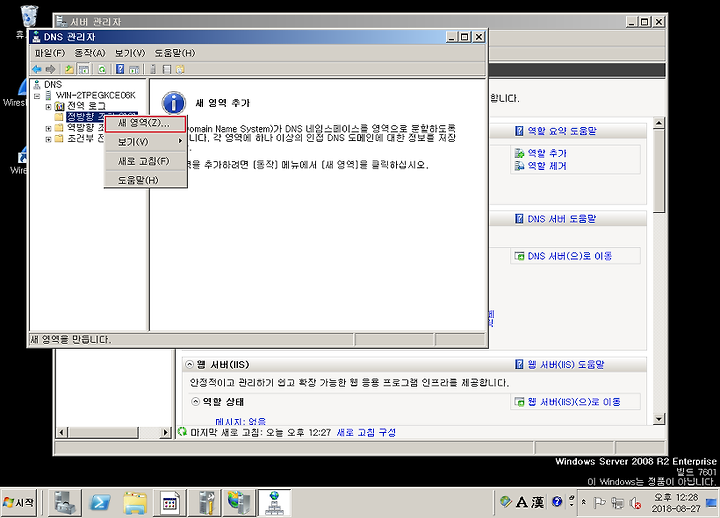Click the Server Manager tree horizontal scrollbar left arrow
The height and width of the screenshot is (518, 720).
62,433
